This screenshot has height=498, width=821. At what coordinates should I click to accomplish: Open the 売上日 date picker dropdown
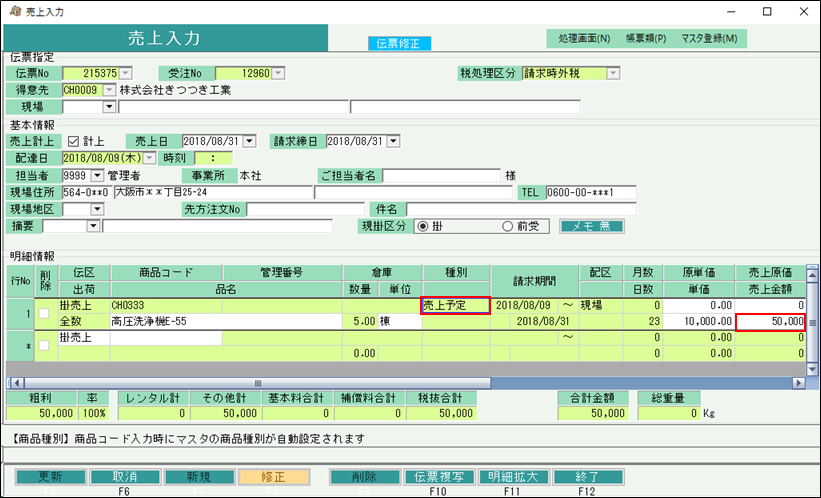point(250,141)
